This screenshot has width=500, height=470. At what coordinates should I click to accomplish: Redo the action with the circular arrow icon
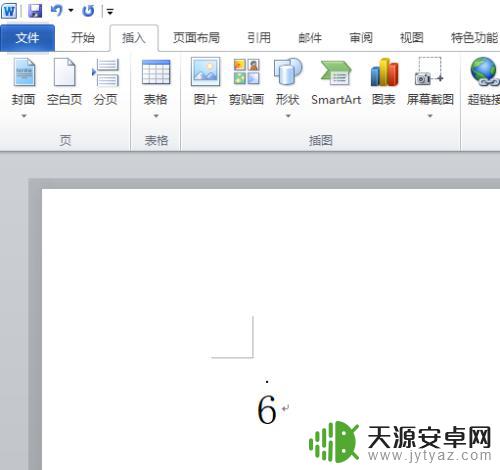pyautogui.click(x=88, y=11)
